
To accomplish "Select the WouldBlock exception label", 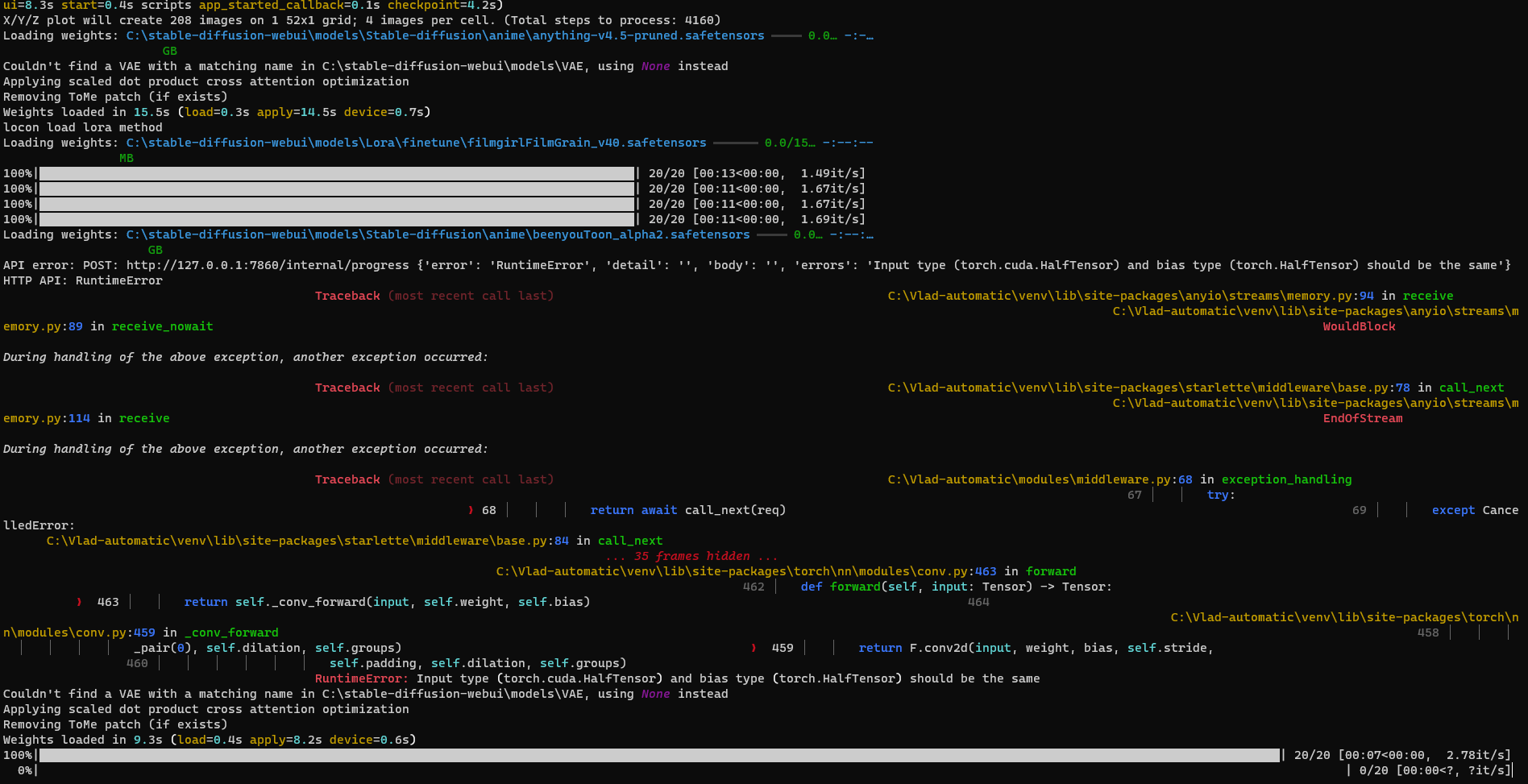I will (x=1359, y=326).
